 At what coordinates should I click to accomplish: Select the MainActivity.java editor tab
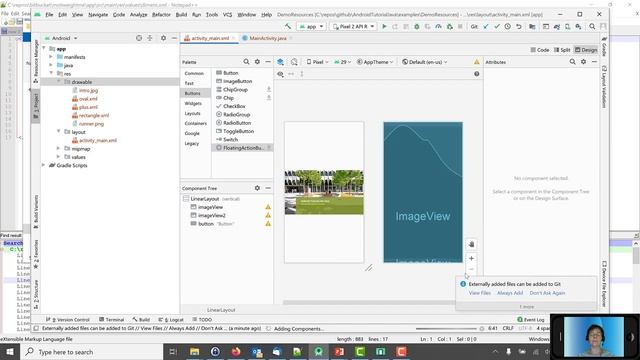[x=267, y=38]
